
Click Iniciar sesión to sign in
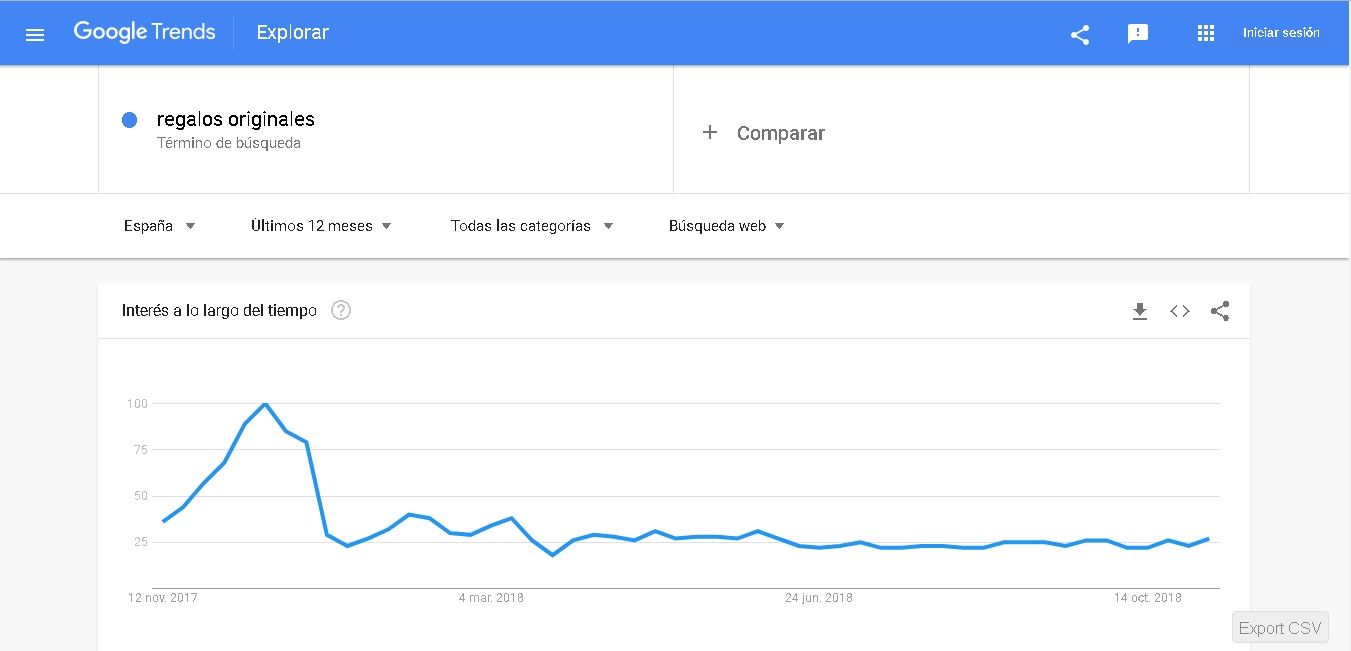[x=1281, y=33]
